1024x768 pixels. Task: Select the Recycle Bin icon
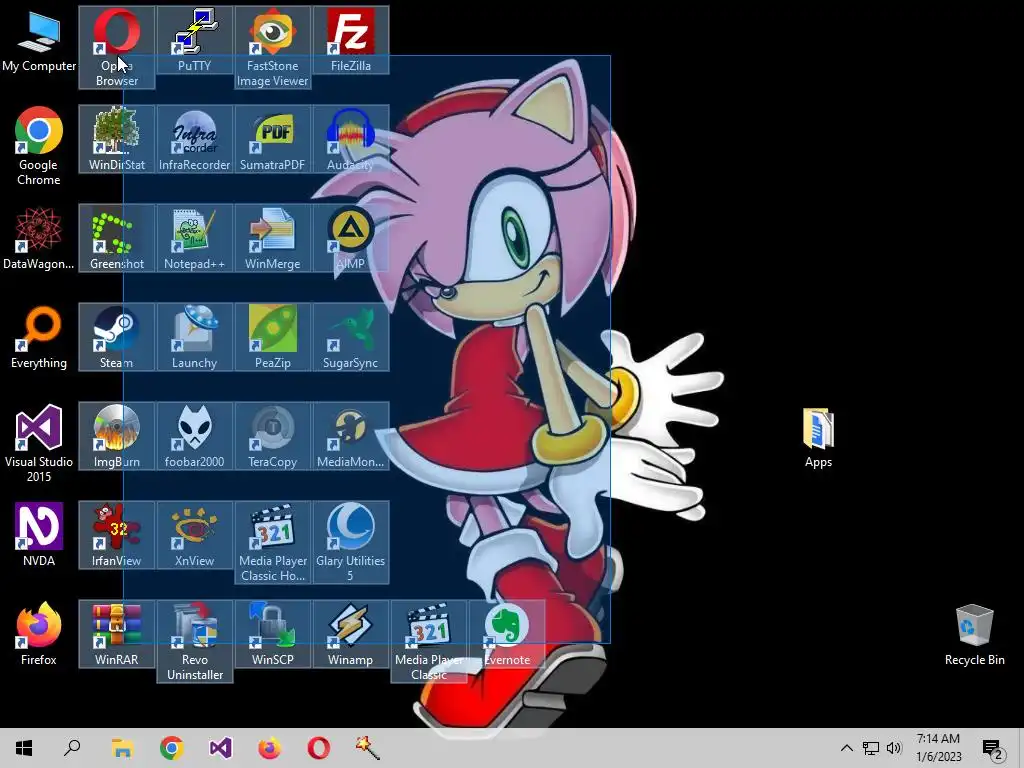pyautogui.click(x=974, y=635)
